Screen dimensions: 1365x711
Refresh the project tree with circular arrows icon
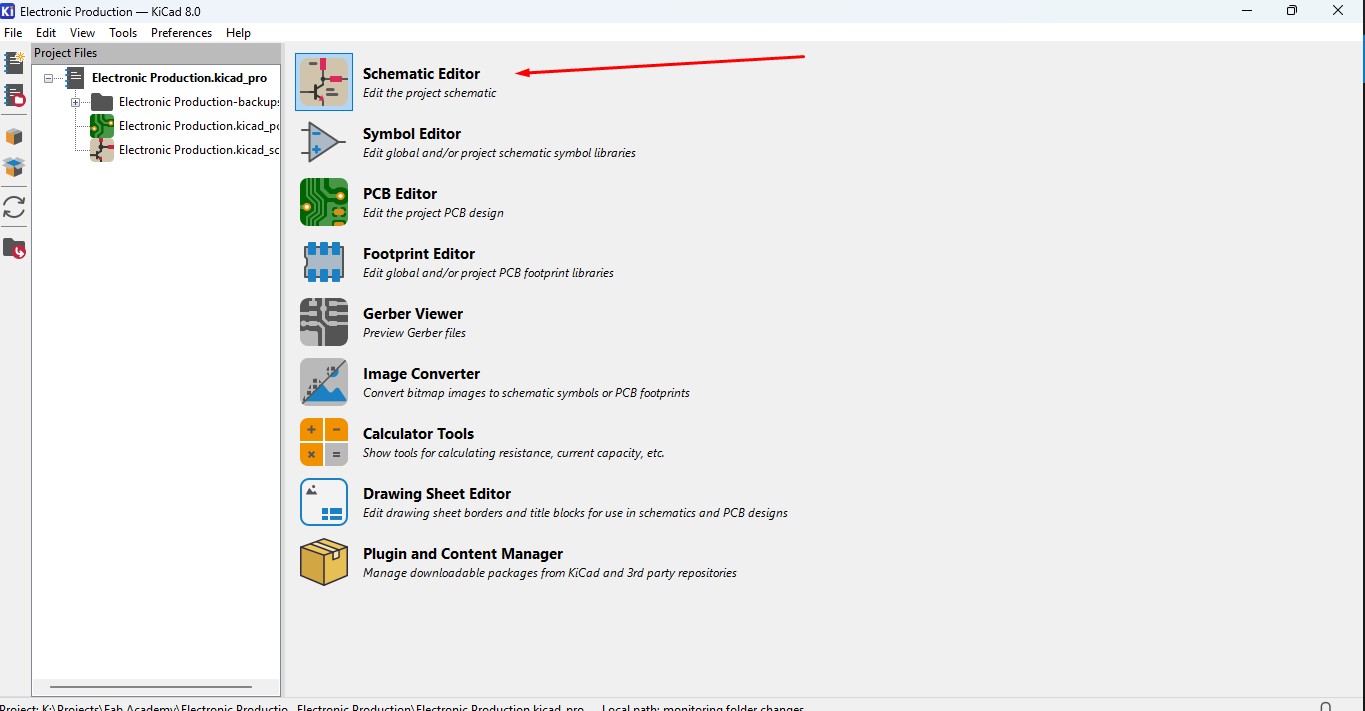coord(14,207)
